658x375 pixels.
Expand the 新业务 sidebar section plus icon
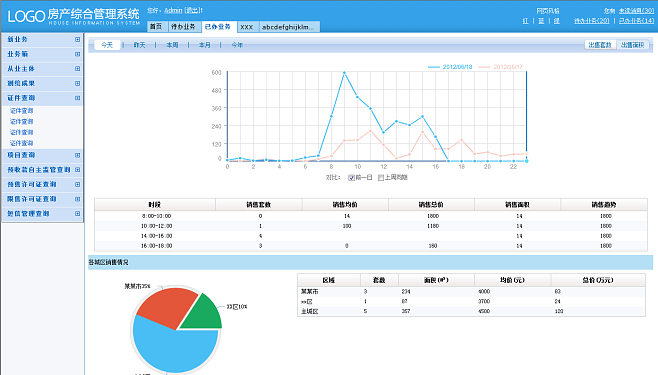[77, 39]
